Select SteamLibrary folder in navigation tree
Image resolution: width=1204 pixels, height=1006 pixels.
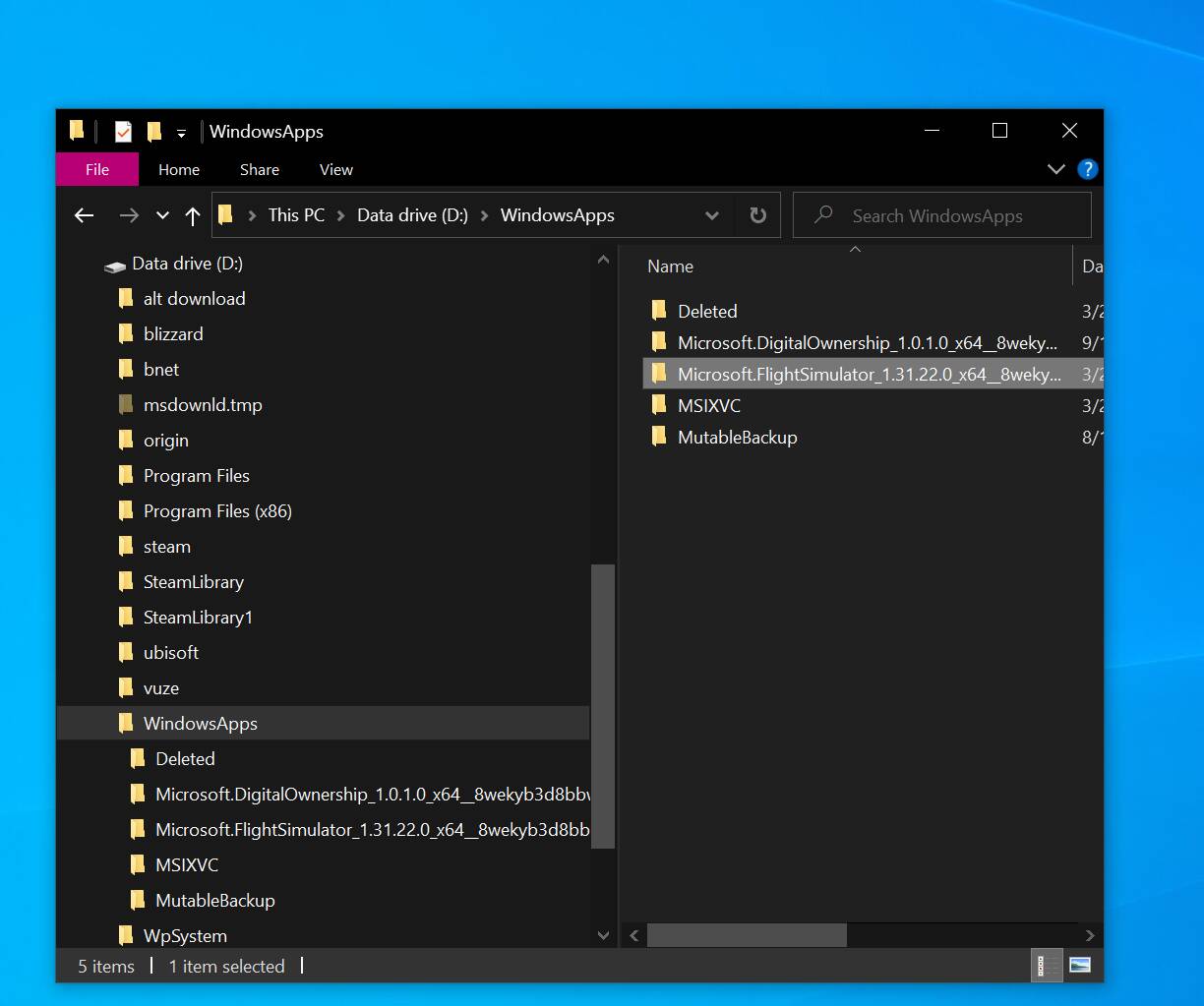193,582
